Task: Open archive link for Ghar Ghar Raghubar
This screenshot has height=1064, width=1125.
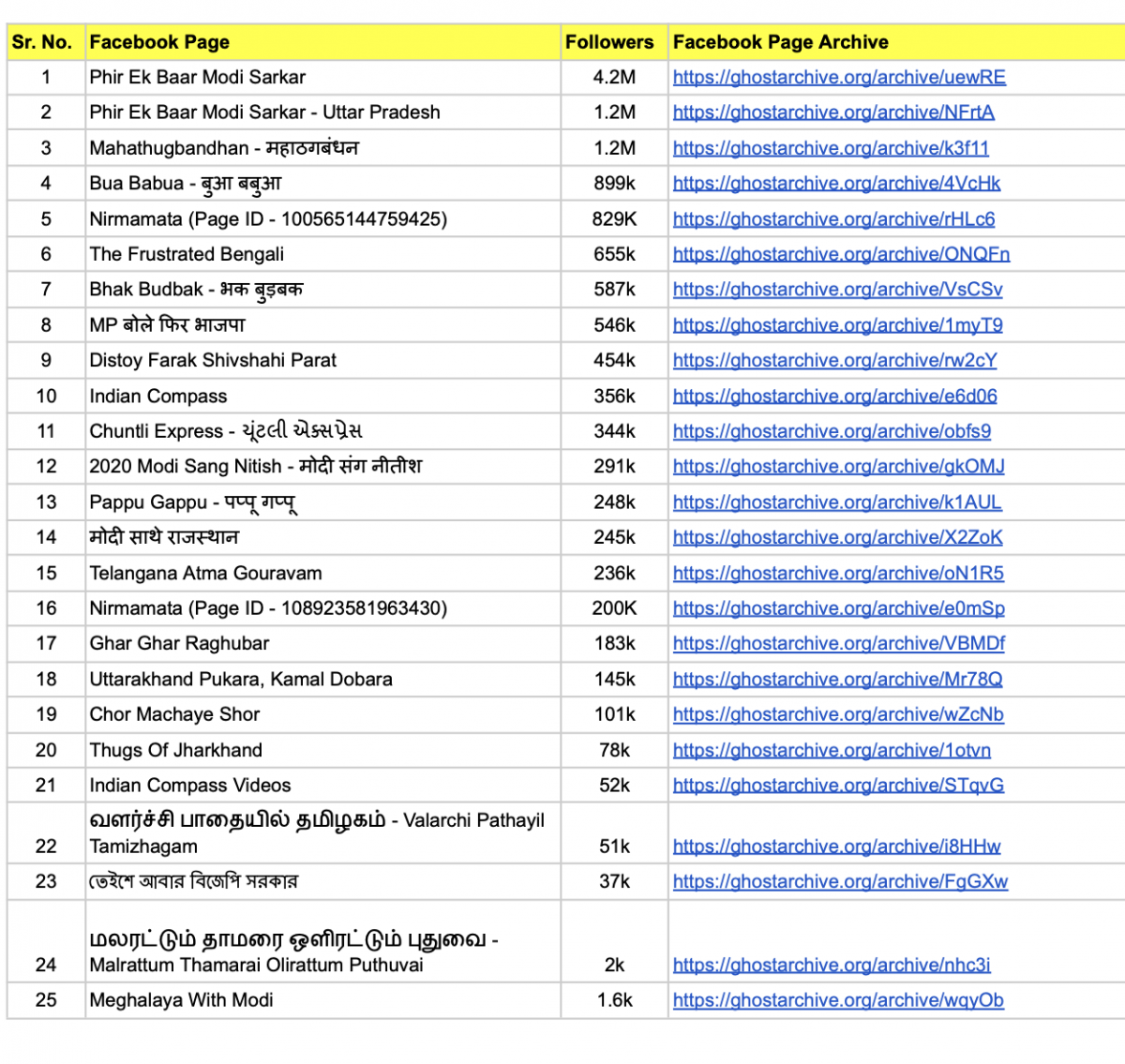Action: click(x=838, y=644)
